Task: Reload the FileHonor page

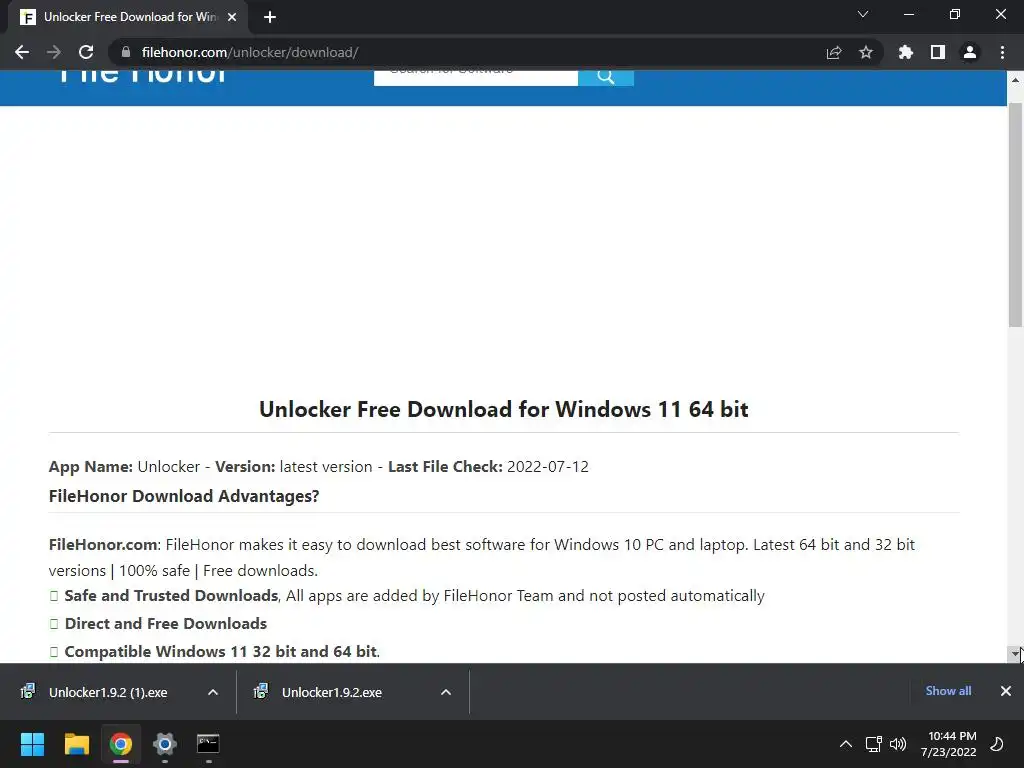Action: tap(86, 52)
